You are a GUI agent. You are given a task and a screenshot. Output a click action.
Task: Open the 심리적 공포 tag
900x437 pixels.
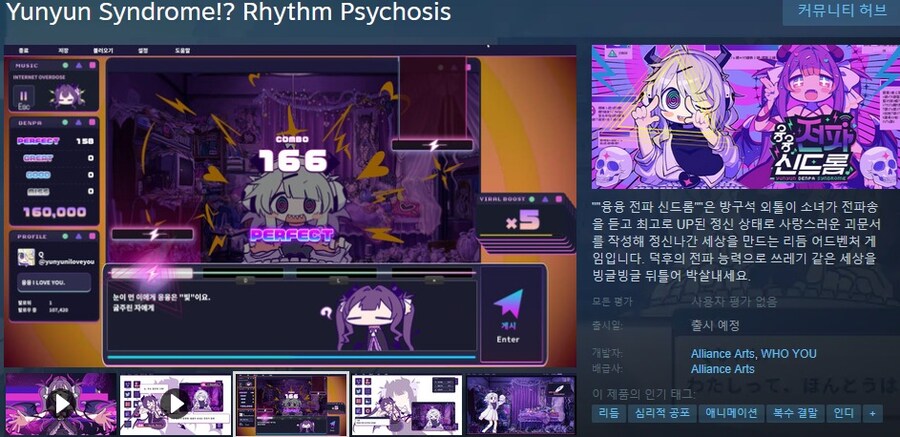(x=662, y=413)
